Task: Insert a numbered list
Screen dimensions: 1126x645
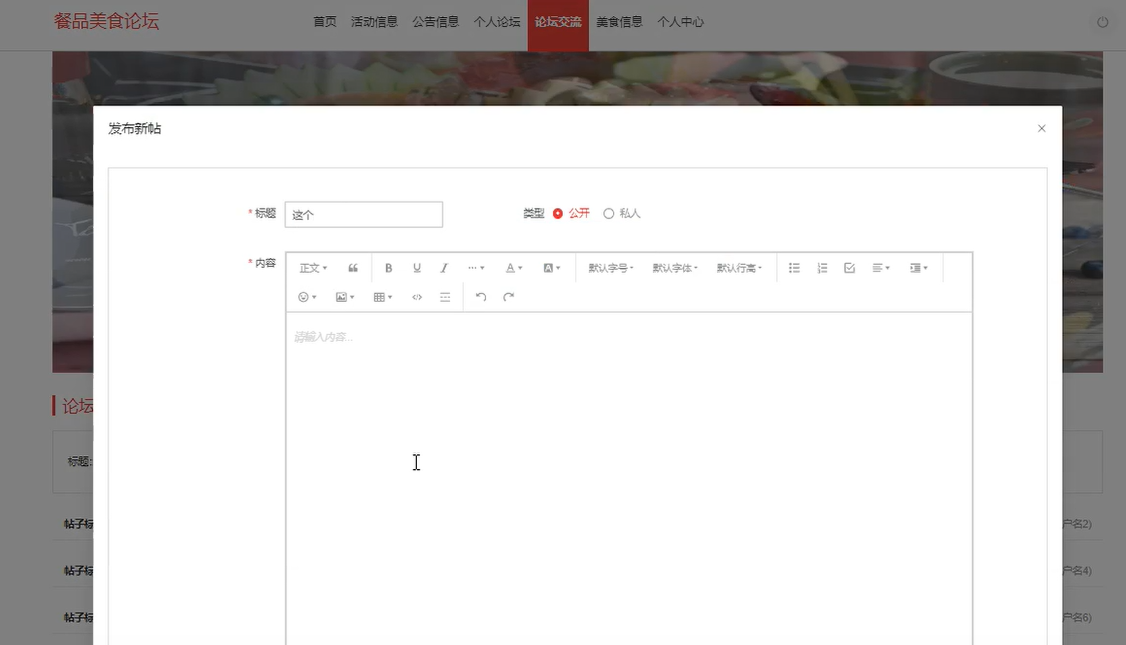Action: pyautogui.click(x=822, y=268)
